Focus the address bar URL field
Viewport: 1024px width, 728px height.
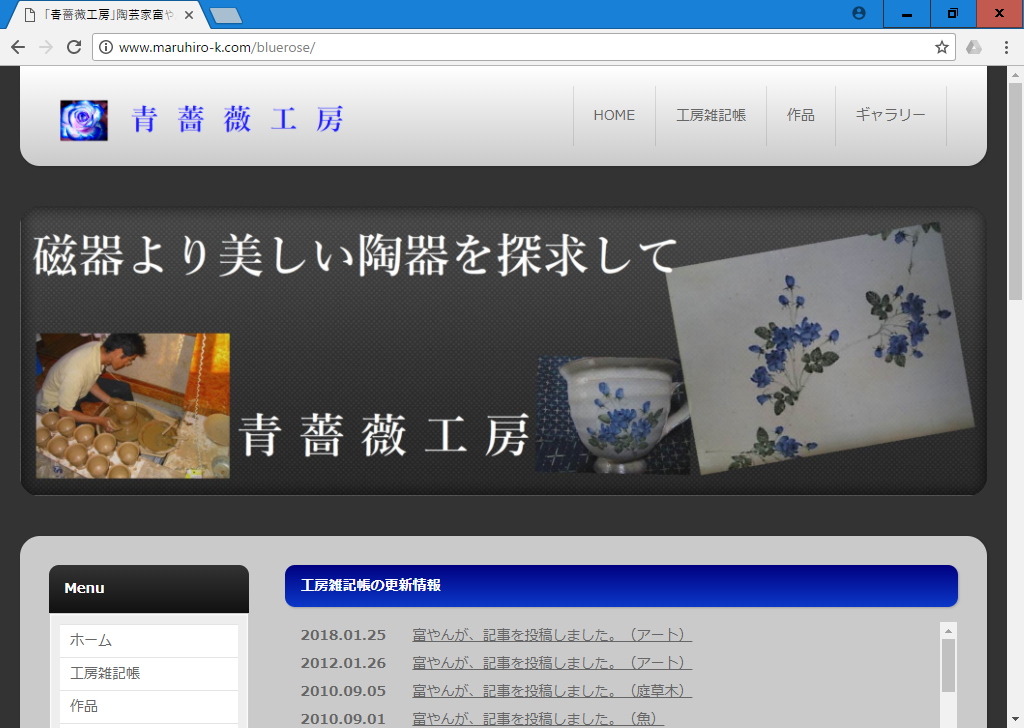pos(524,47)
